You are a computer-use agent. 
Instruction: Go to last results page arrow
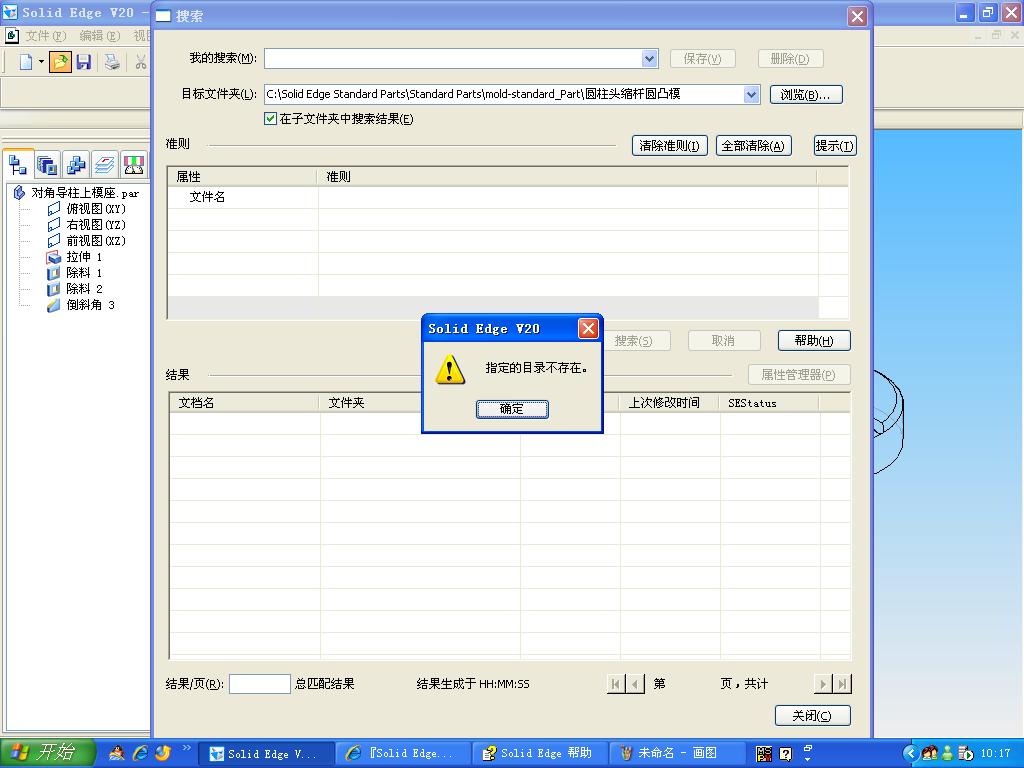click(842, 684)
